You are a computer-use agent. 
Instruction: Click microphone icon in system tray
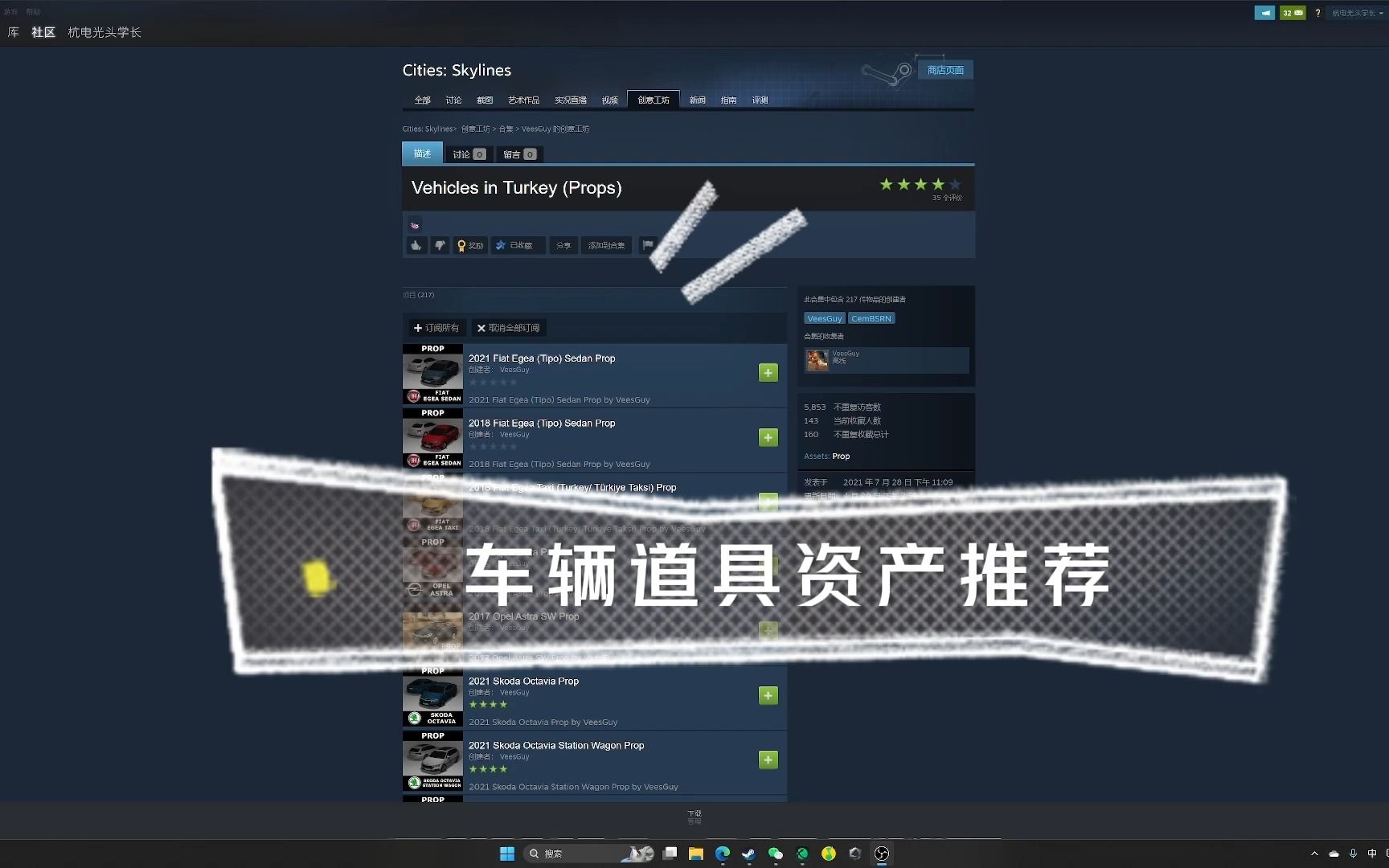coord(1353,854)
